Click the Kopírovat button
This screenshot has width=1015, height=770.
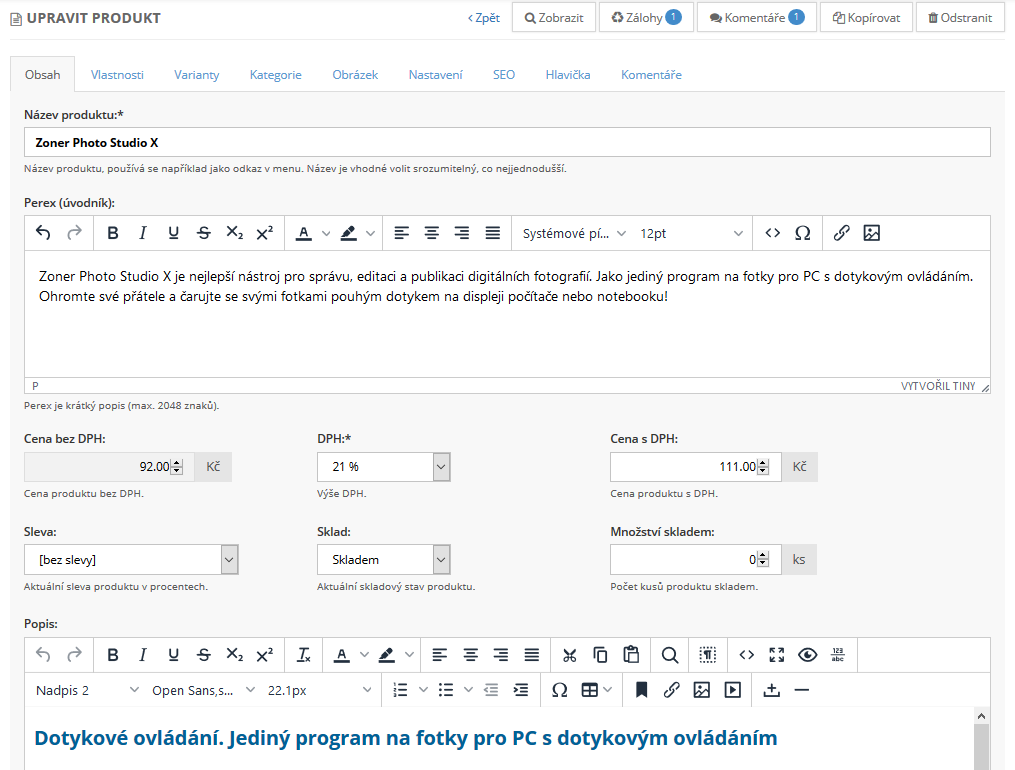pos(866,18)
